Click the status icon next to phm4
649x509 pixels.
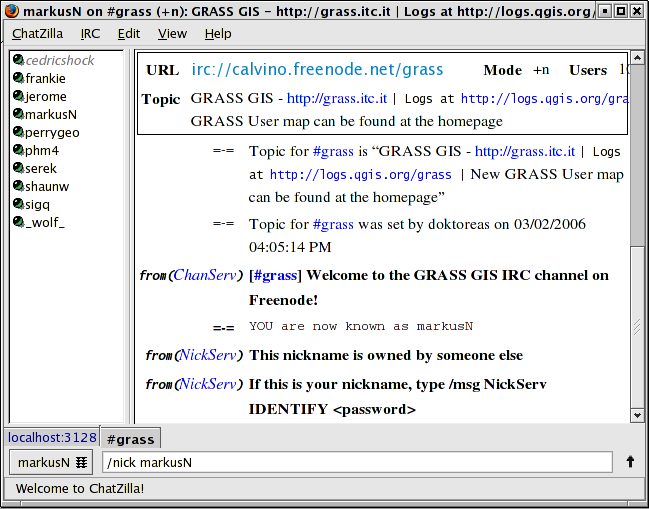coord(19,150)
